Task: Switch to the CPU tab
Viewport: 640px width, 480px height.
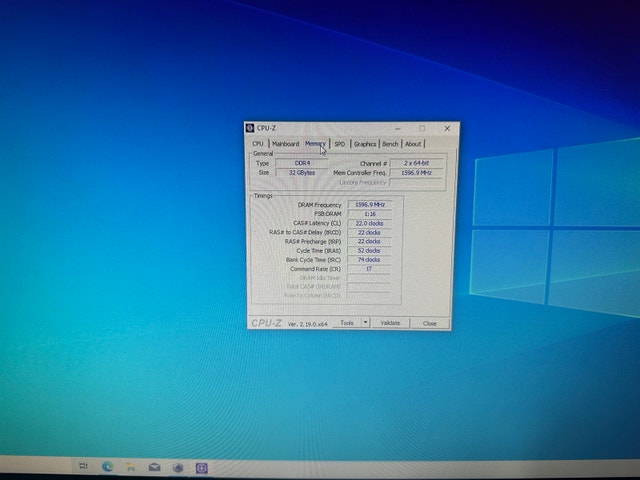Action: coord(258,144)
